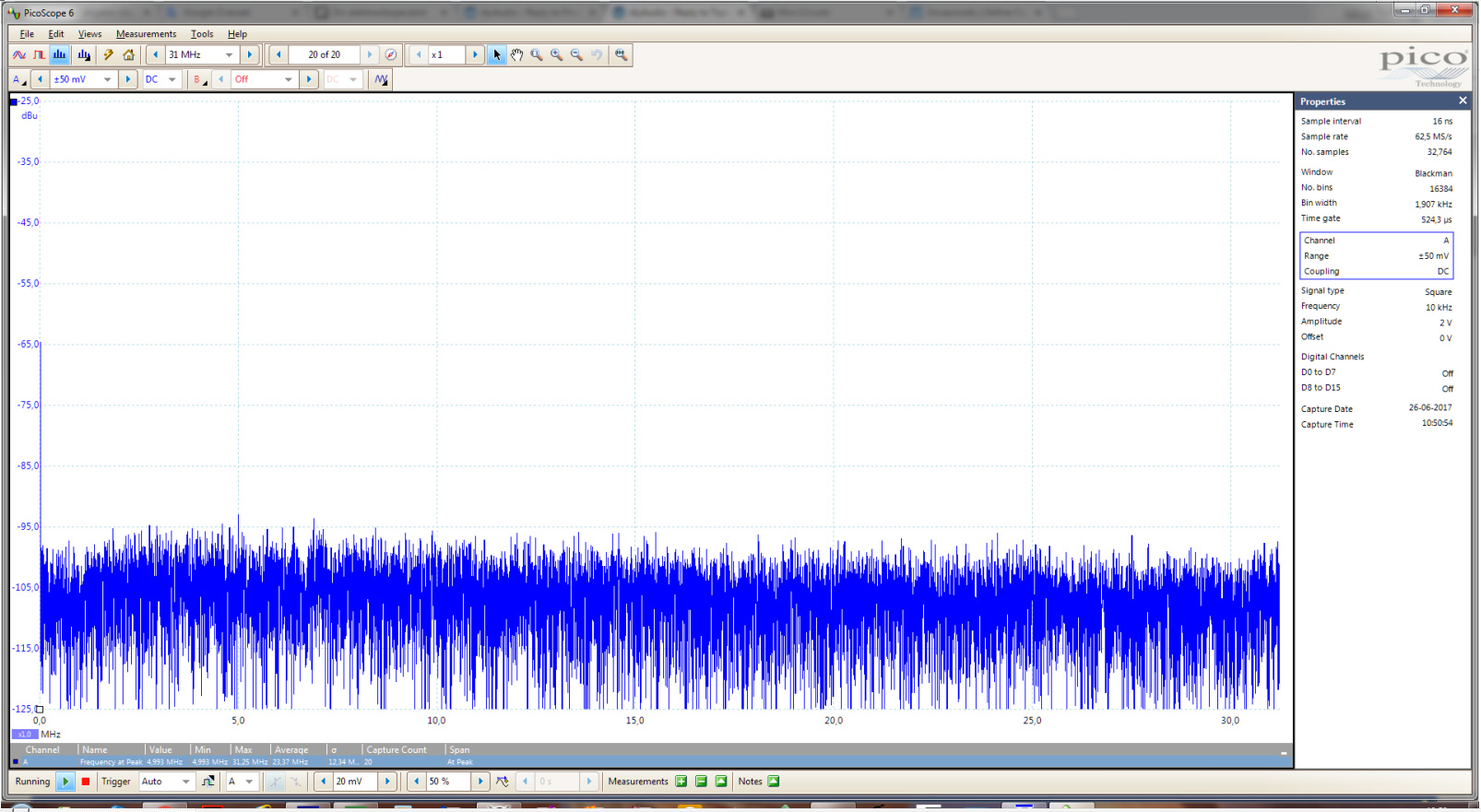This screenshot has width=1481, height=812.
Task: Click the Notes icon
Action: pyautogui.click(x=774, y=782)
